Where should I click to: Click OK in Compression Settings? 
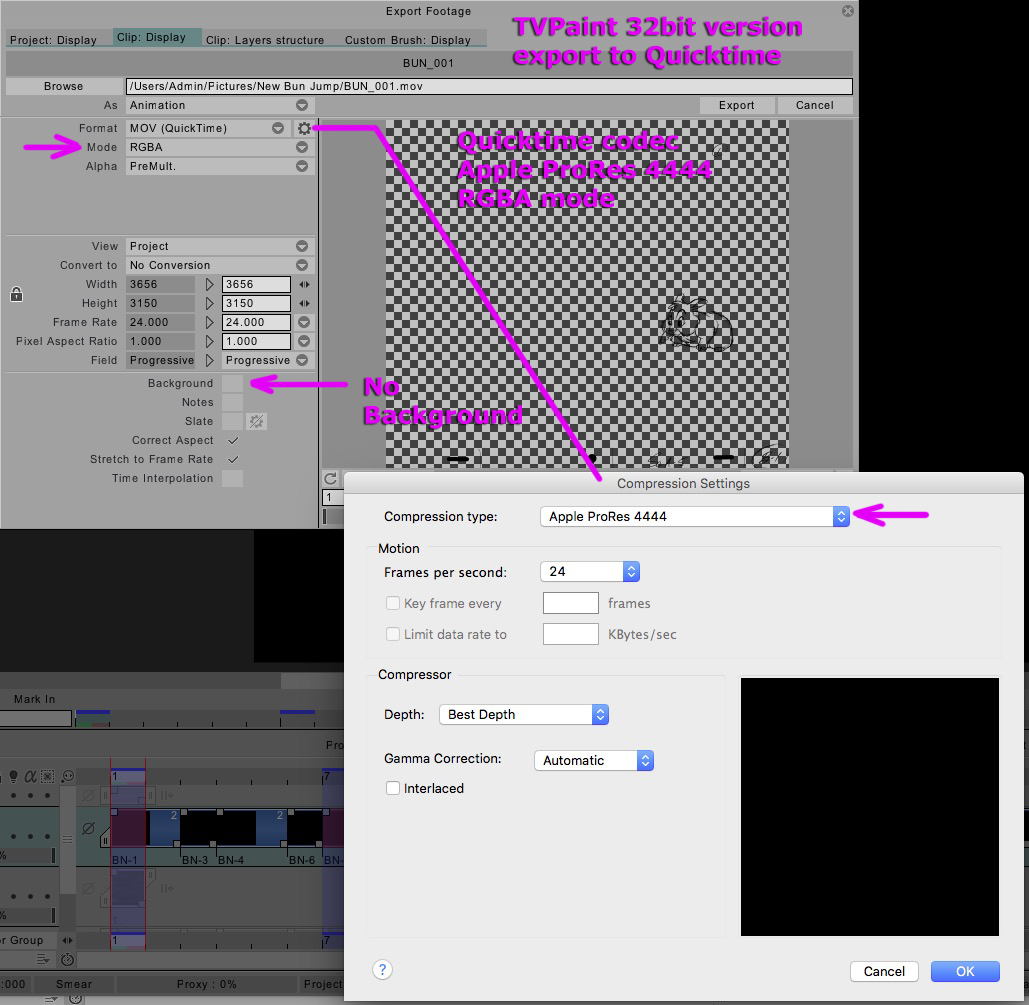click(965, 972)
